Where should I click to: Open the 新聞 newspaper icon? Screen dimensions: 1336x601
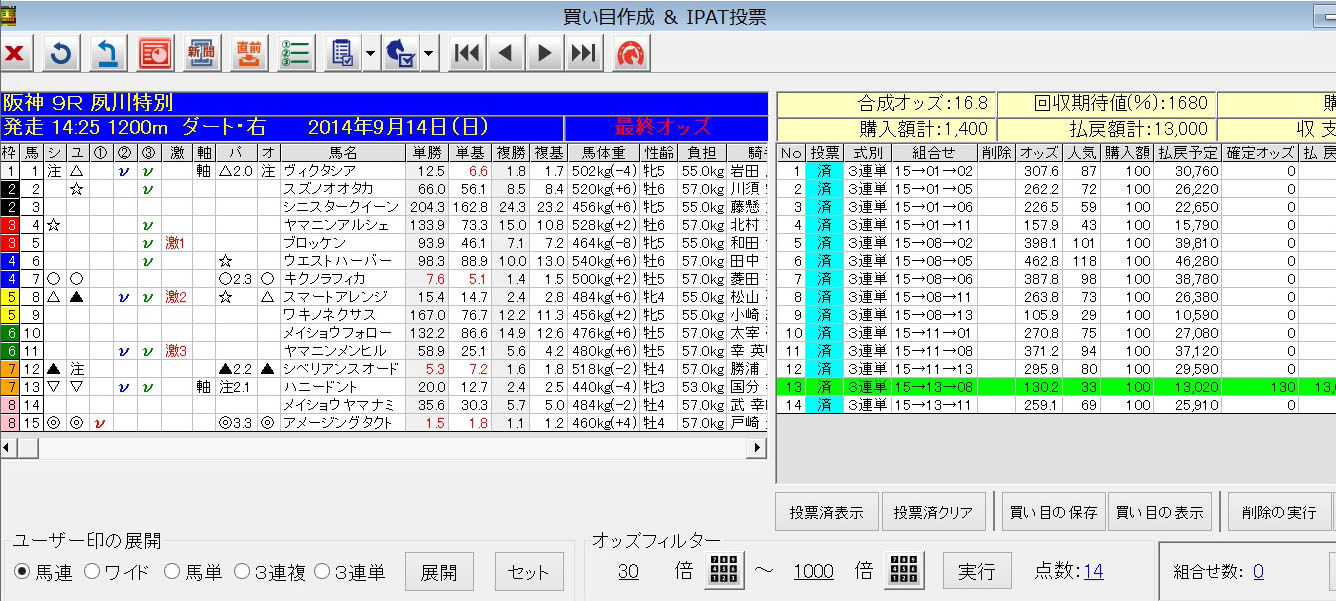pos(202,53)
